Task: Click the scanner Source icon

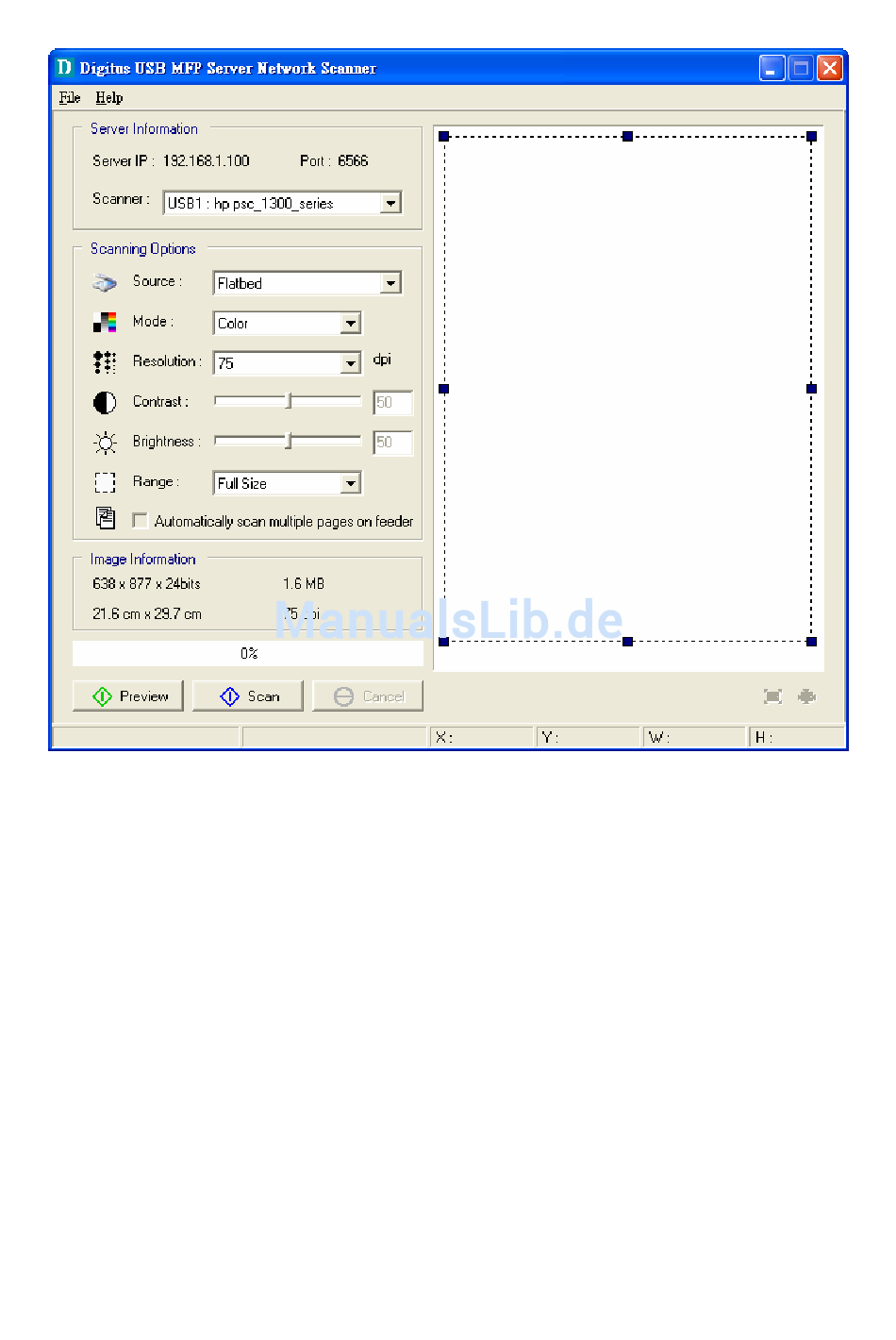Action: [x=105, y=282]
